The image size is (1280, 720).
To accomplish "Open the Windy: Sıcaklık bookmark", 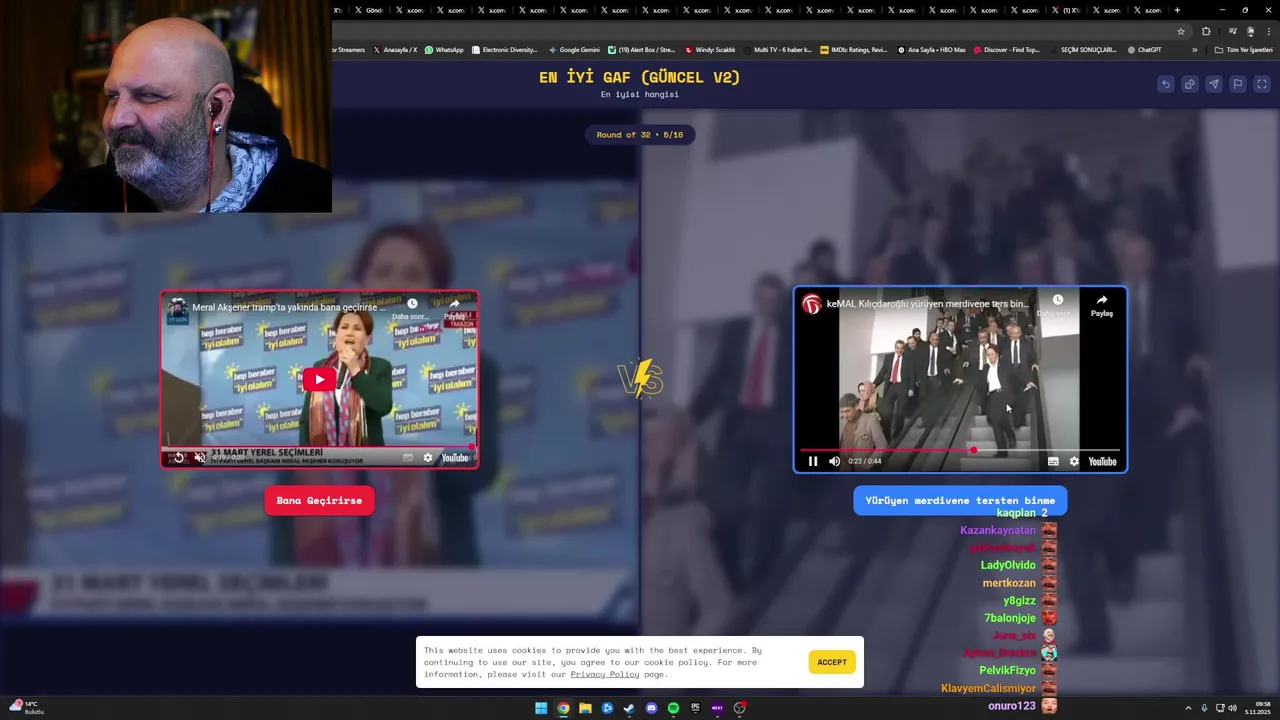I will 710,49.
